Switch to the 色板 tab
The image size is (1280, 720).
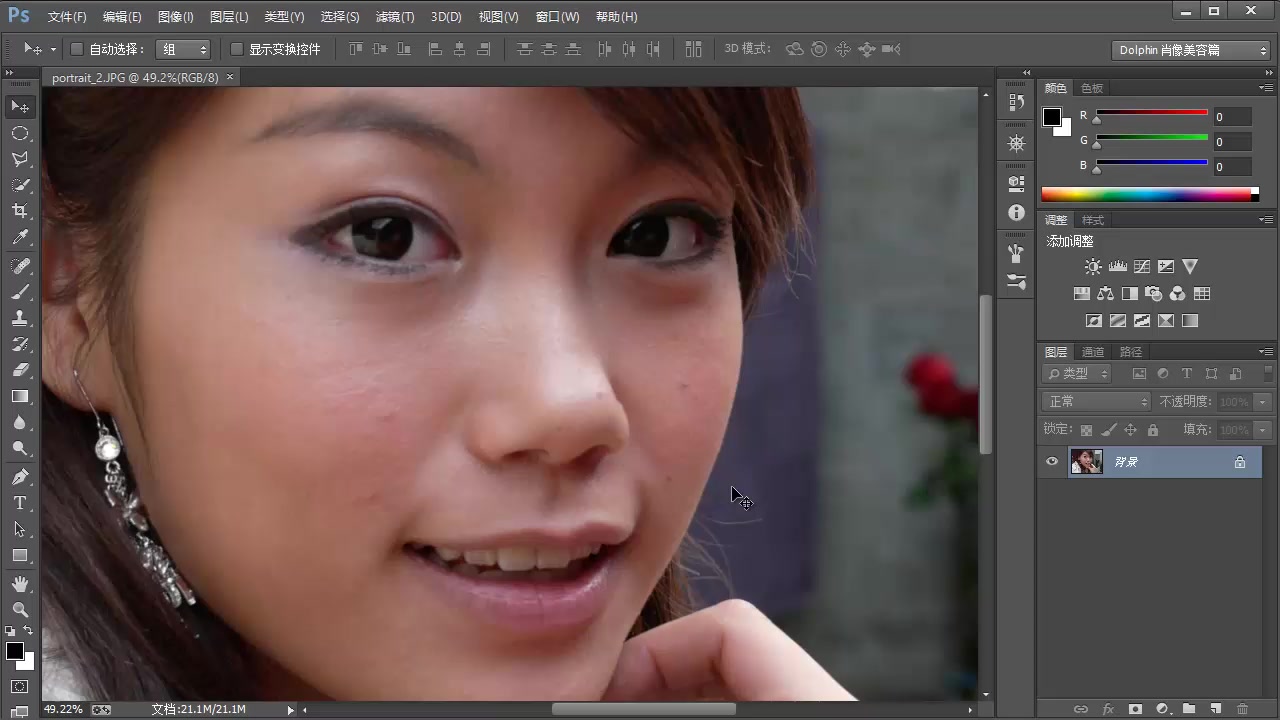tap(1092, 88)
